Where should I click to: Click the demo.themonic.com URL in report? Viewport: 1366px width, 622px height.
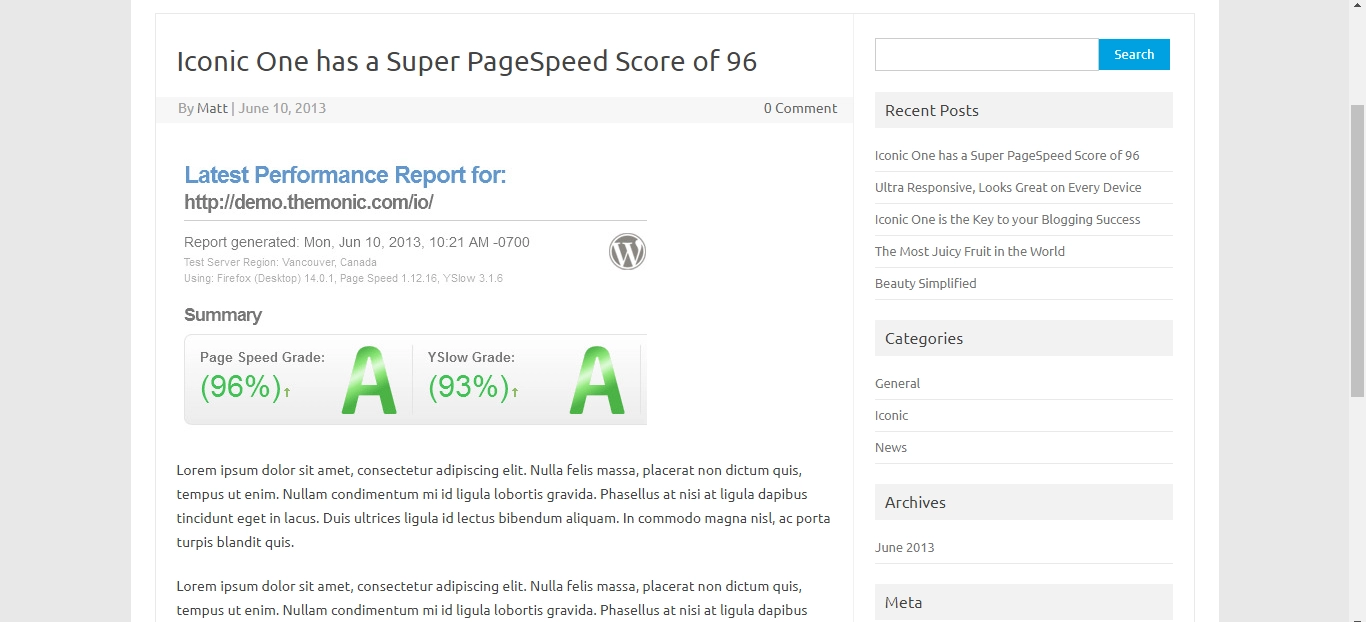[x=308, y=202]
